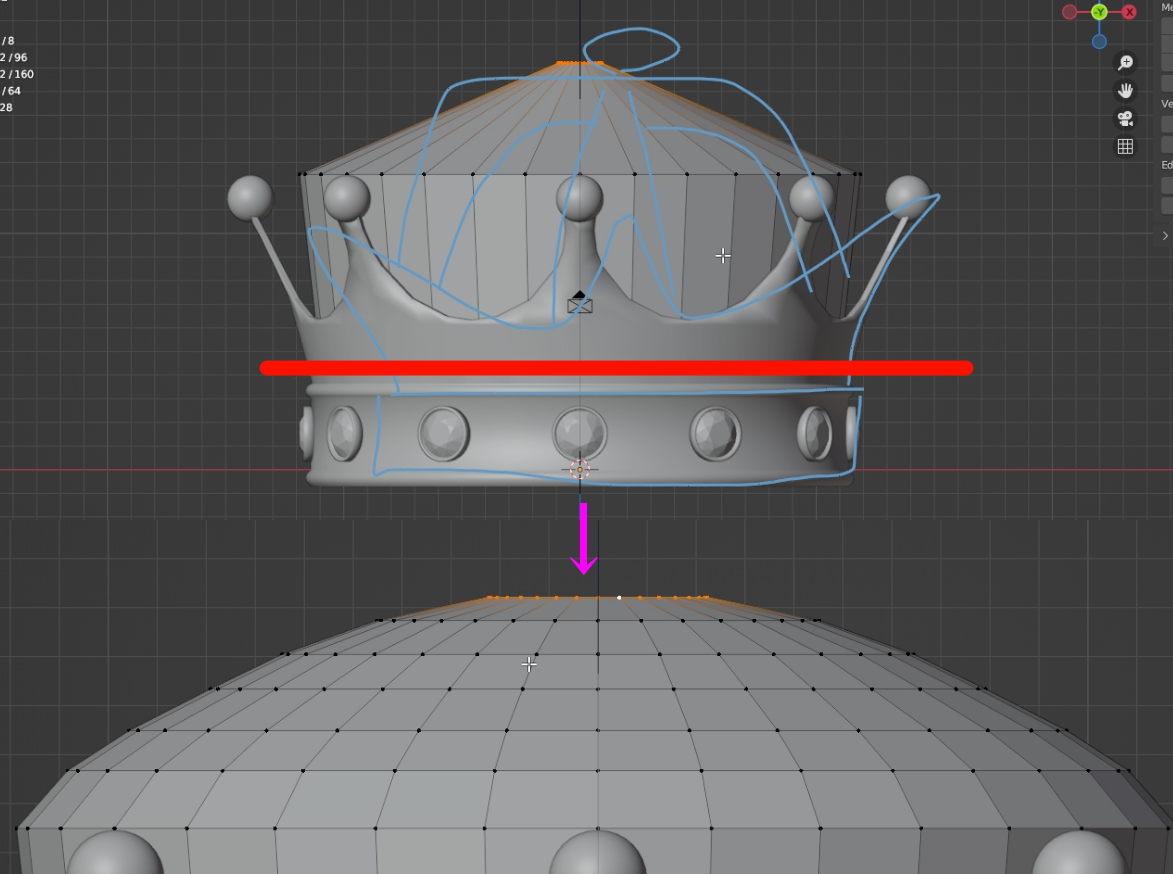
Task: Click the green -Y axis gizmo ball
Action: (x=1099, y=12)
